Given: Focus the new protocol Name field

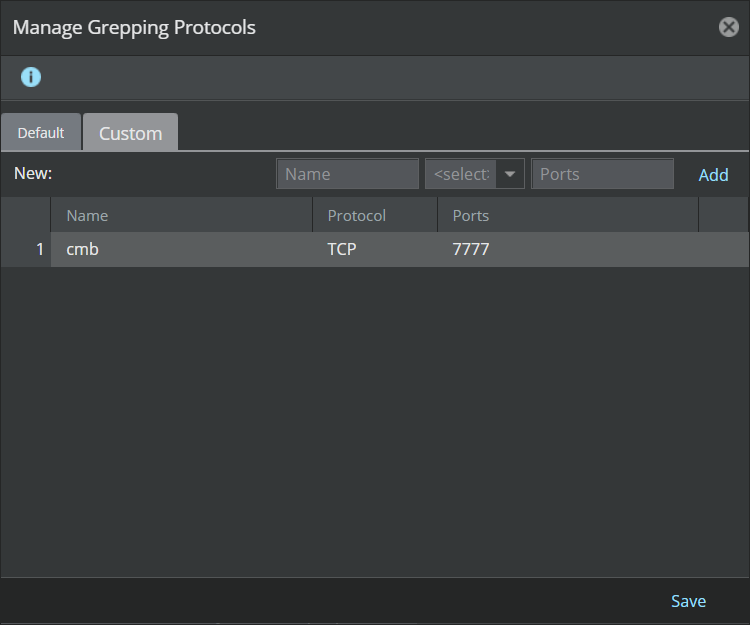Looking at the screenshot, I should click(x=347, y=174).
